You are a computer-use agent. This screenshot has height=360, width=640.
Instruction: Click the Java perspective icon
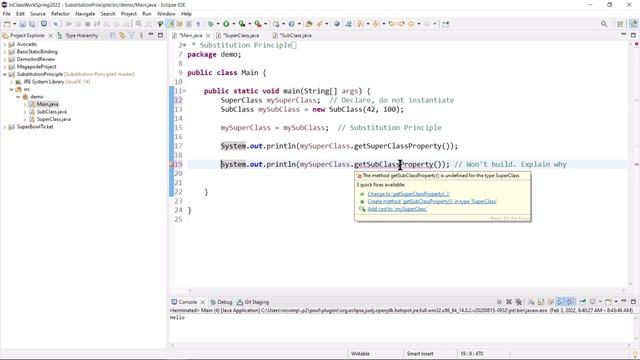tap(633, 24)
